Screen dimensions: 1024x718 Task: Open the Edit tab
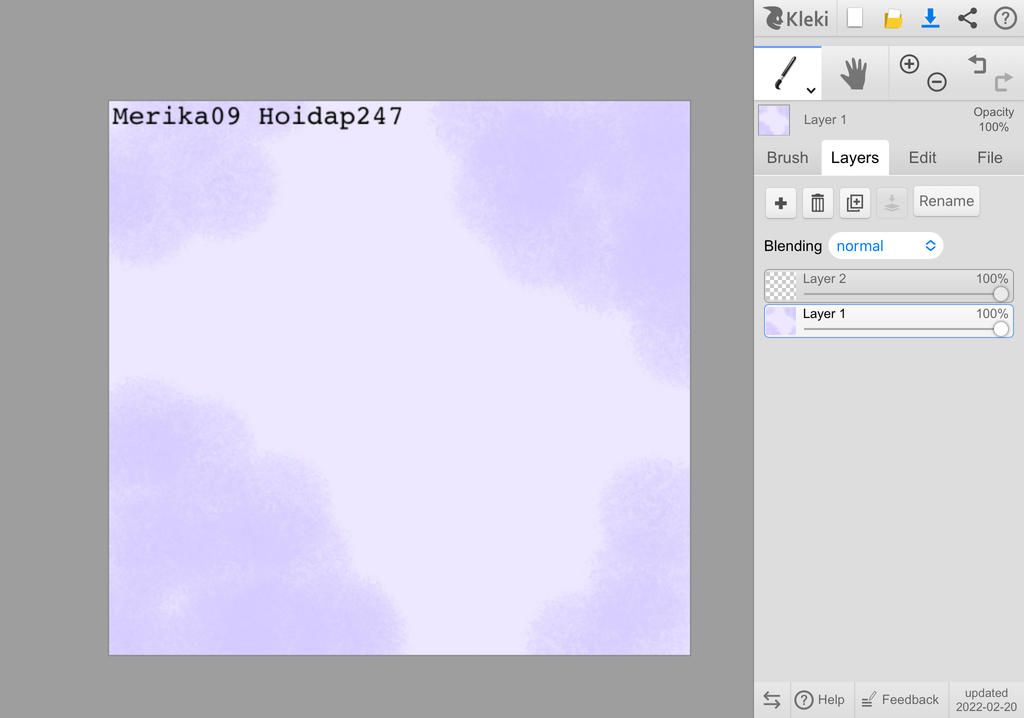pyautogui.click(x=922, y=157)
